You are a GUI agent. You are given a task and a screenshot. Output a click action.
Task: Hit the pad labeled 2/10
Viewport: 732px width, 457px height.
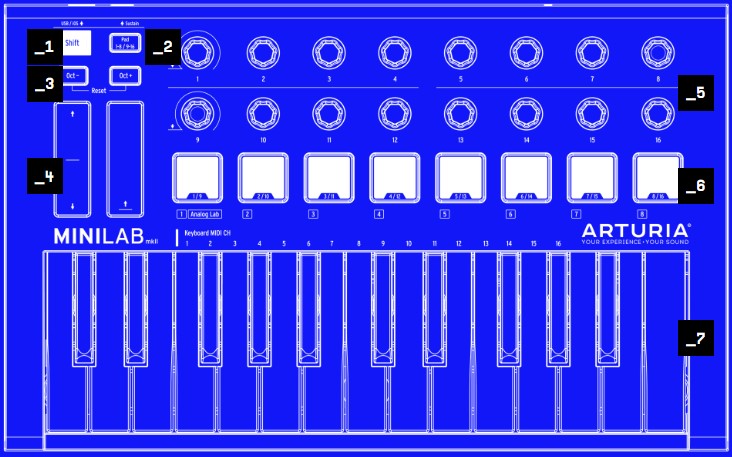pyautogui.click(x=263, y=178)
